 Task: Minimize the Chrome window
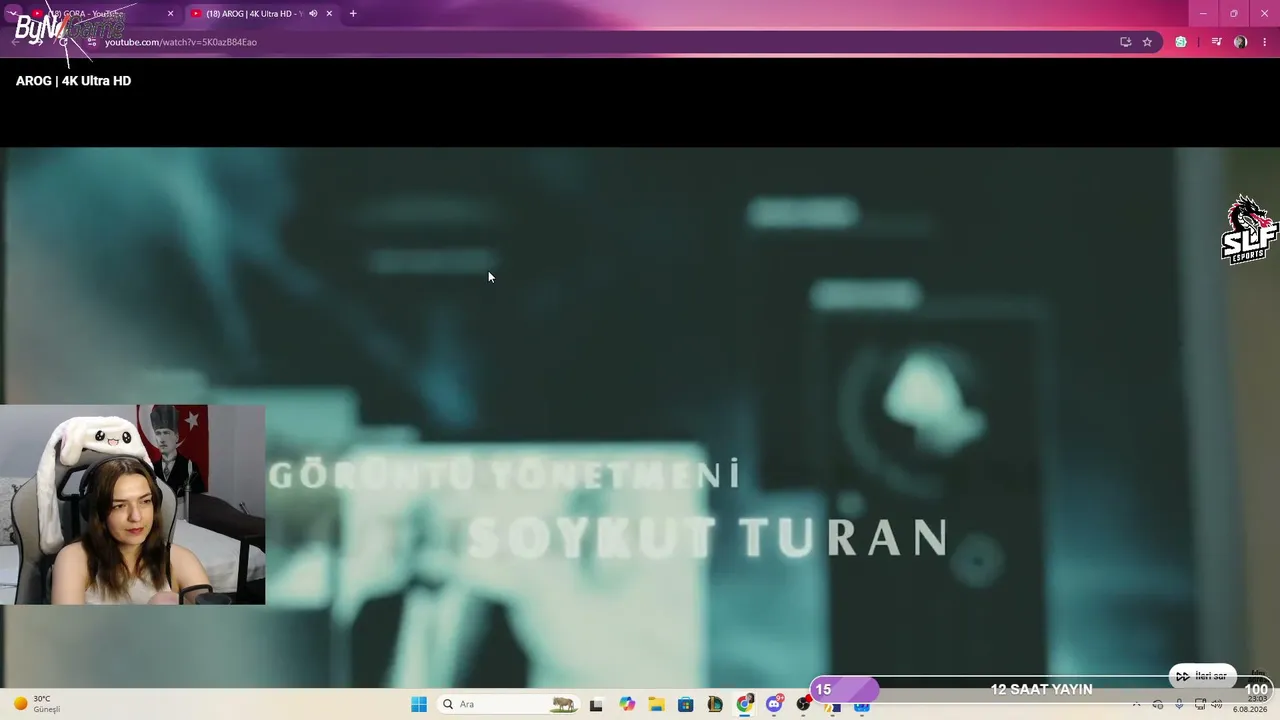[x=1203, y=14]
